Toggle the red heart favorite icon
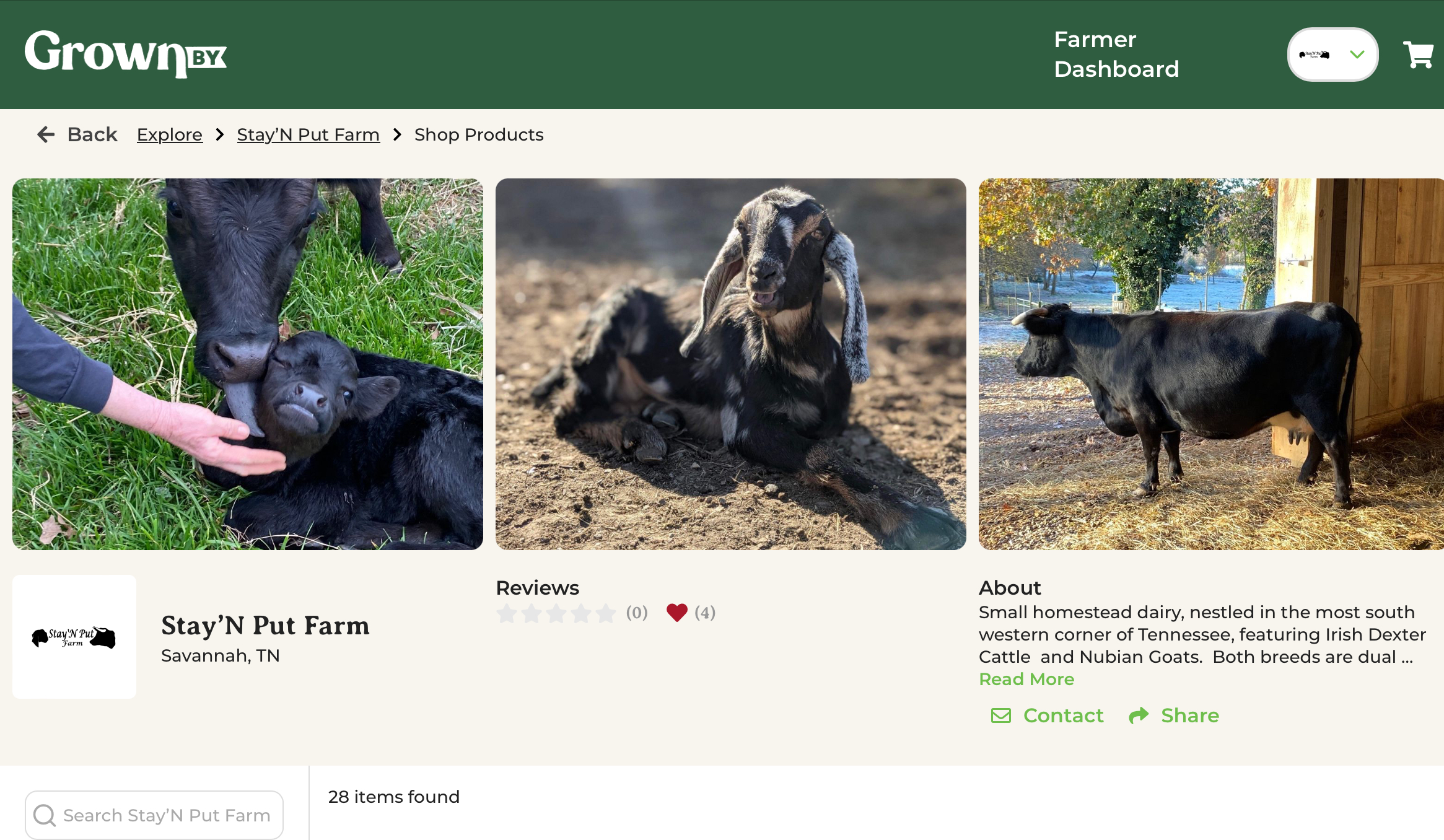Screen dimensions: 1444x840 [676, 613]
